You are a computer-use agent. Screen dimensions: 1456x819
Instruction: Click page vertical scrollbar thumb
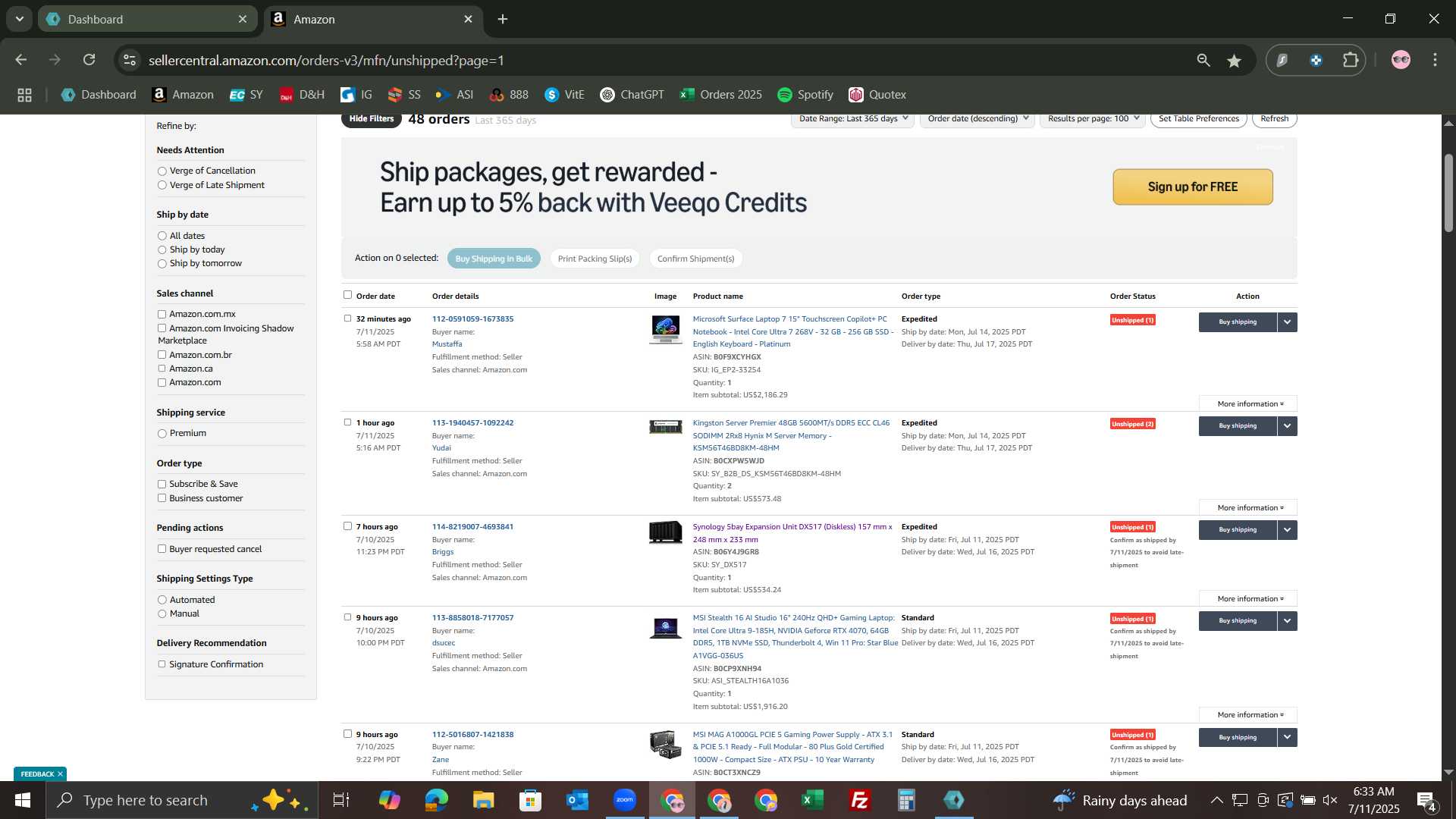tap(1448, 193)
